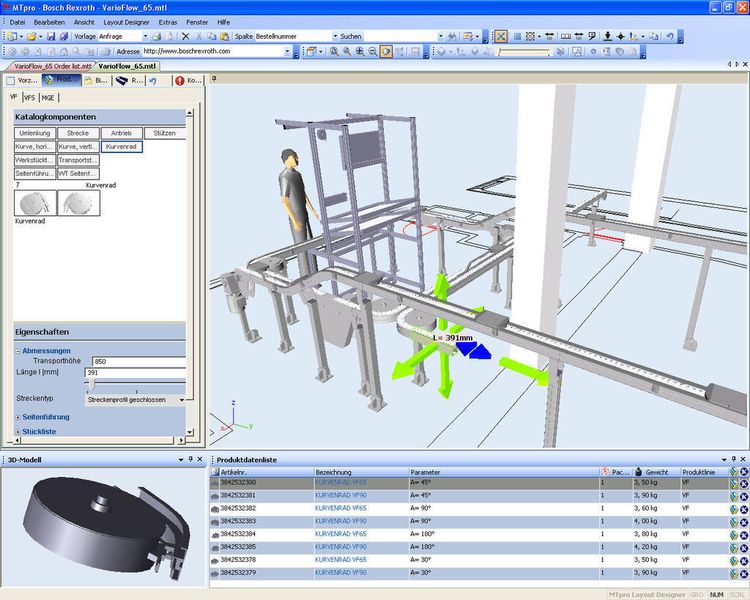Click the Artikelnr. column header
This screenshot has height=600, width=750.
pyautogui.click(x=262, y=472)
